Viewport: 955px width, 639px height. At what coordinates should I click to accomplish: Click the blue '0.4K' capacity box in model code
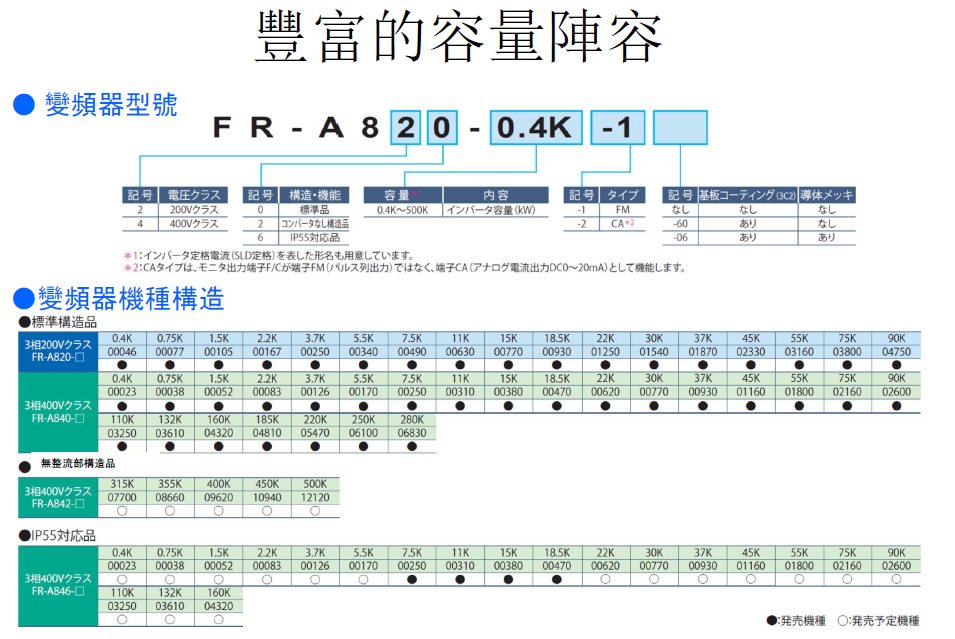535,128
